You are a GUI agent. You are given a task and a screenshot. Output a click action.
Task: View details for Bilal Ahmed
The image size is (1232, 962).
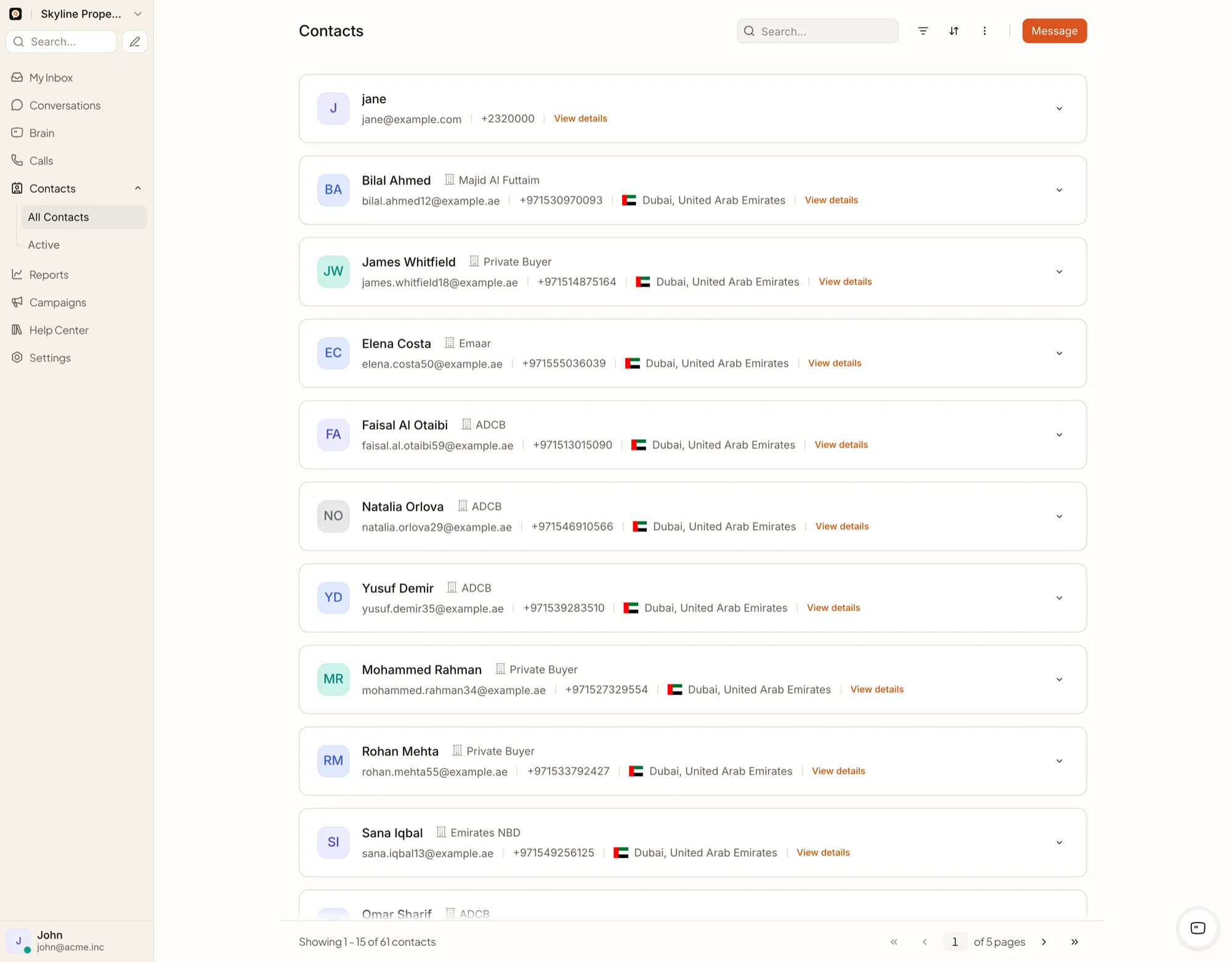tap(831, 200)
